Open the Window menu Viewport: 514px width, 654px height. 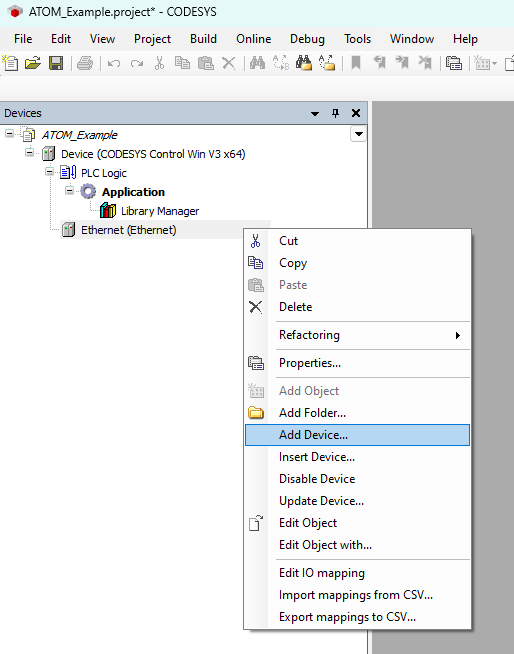click(412, 39)
